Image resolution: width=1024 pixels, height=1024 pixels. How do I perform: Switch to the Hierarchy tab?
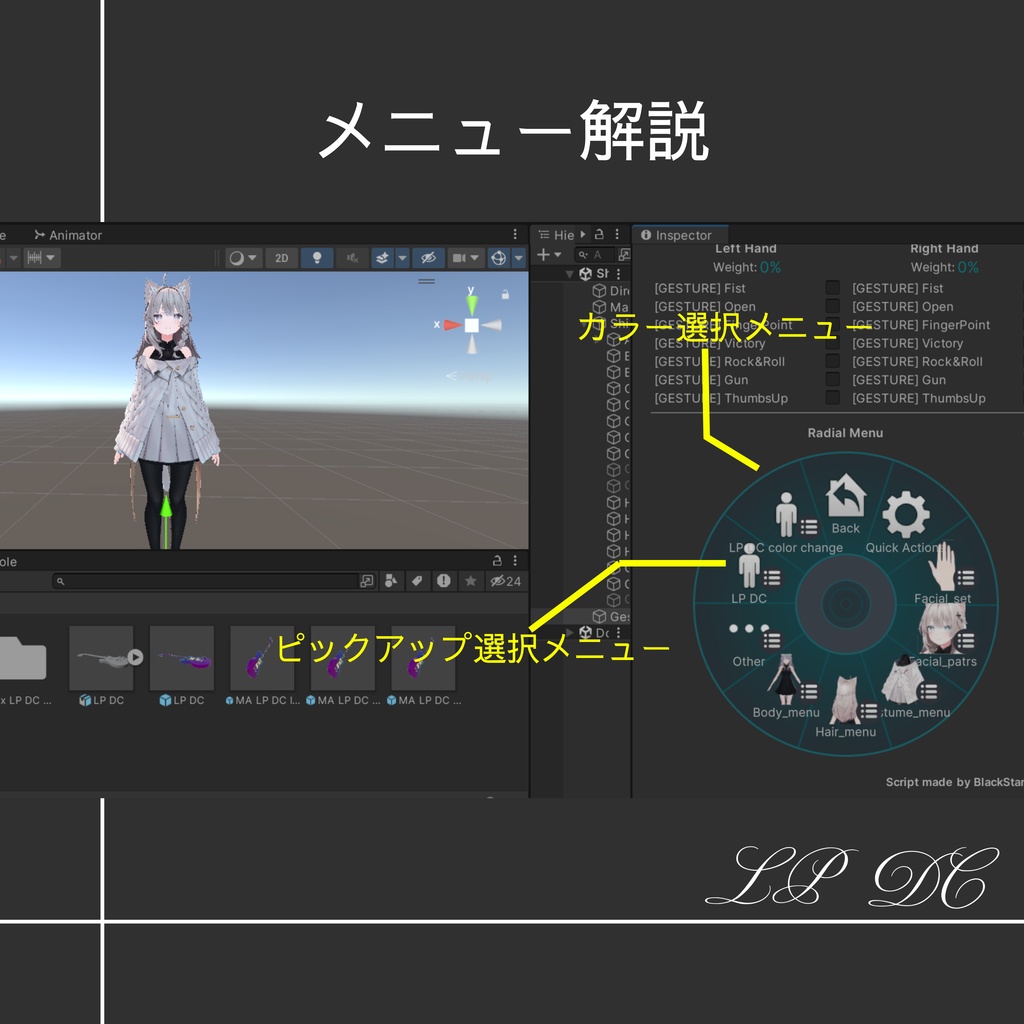click(556, 235)
